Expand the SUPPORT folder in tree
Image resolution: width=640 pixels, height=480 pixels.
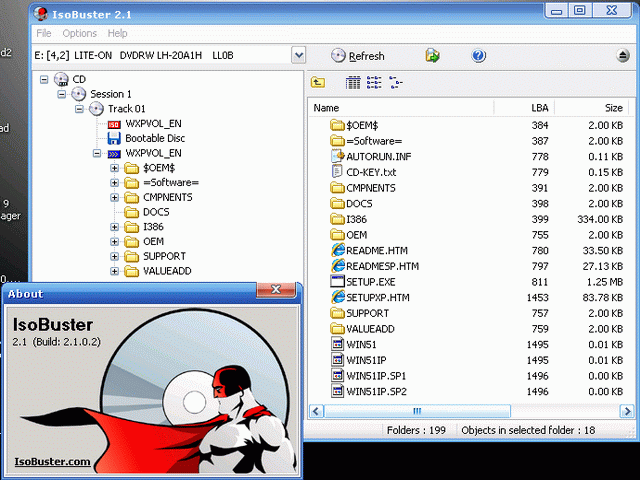point(115,256)
